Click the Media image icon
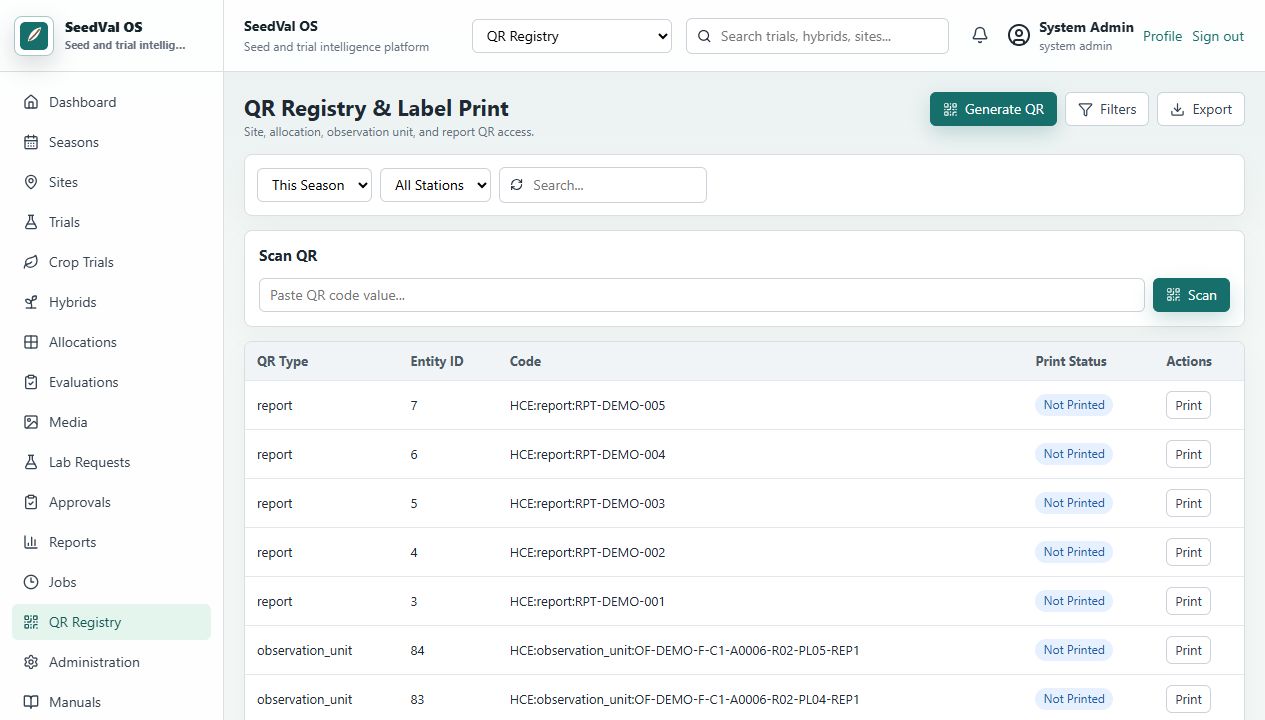The height and width of the screenshot is (720, 1265). click(31, 422)
